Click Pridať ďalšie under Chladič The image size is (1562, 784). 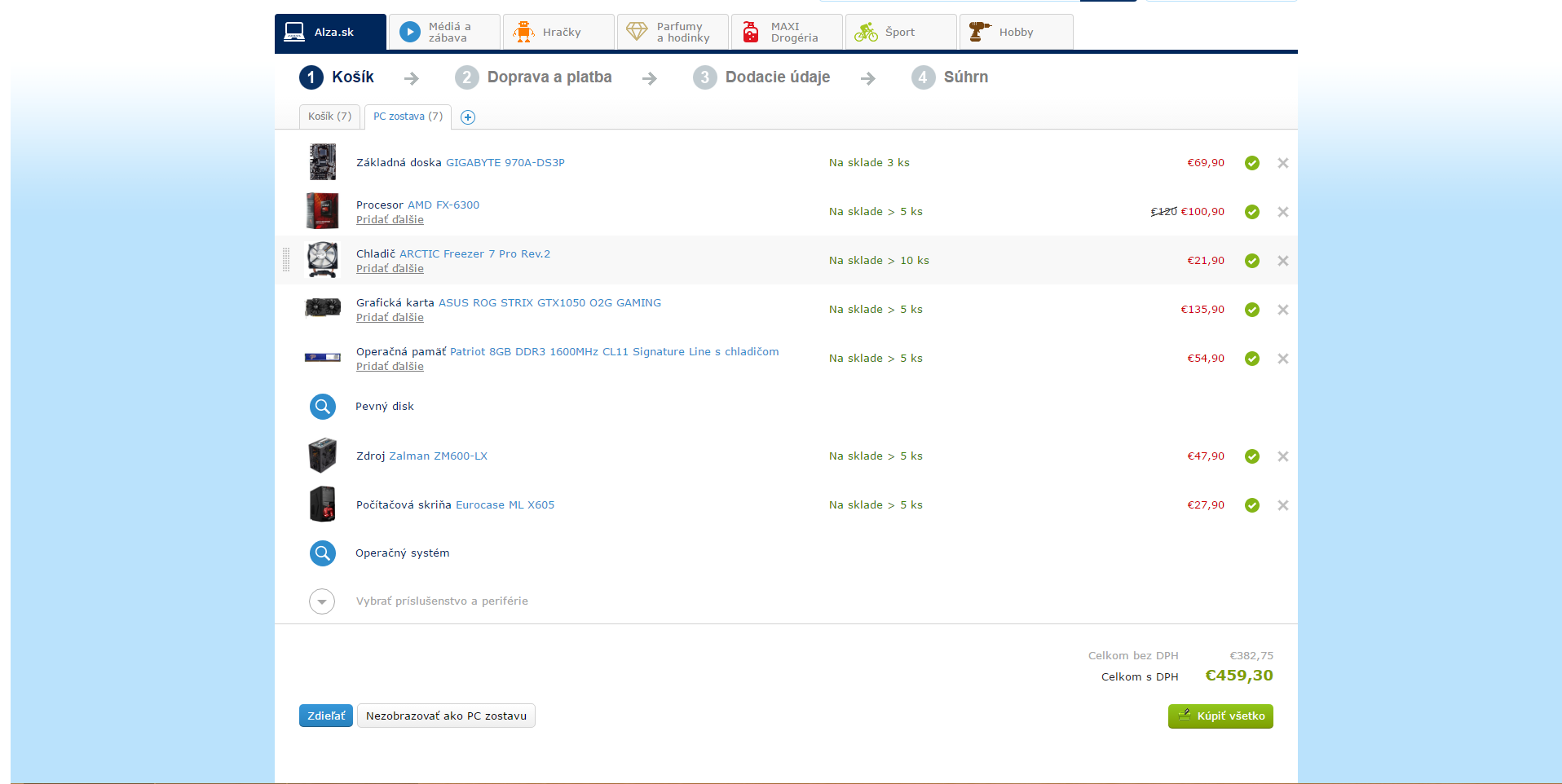tap(390, 269)
